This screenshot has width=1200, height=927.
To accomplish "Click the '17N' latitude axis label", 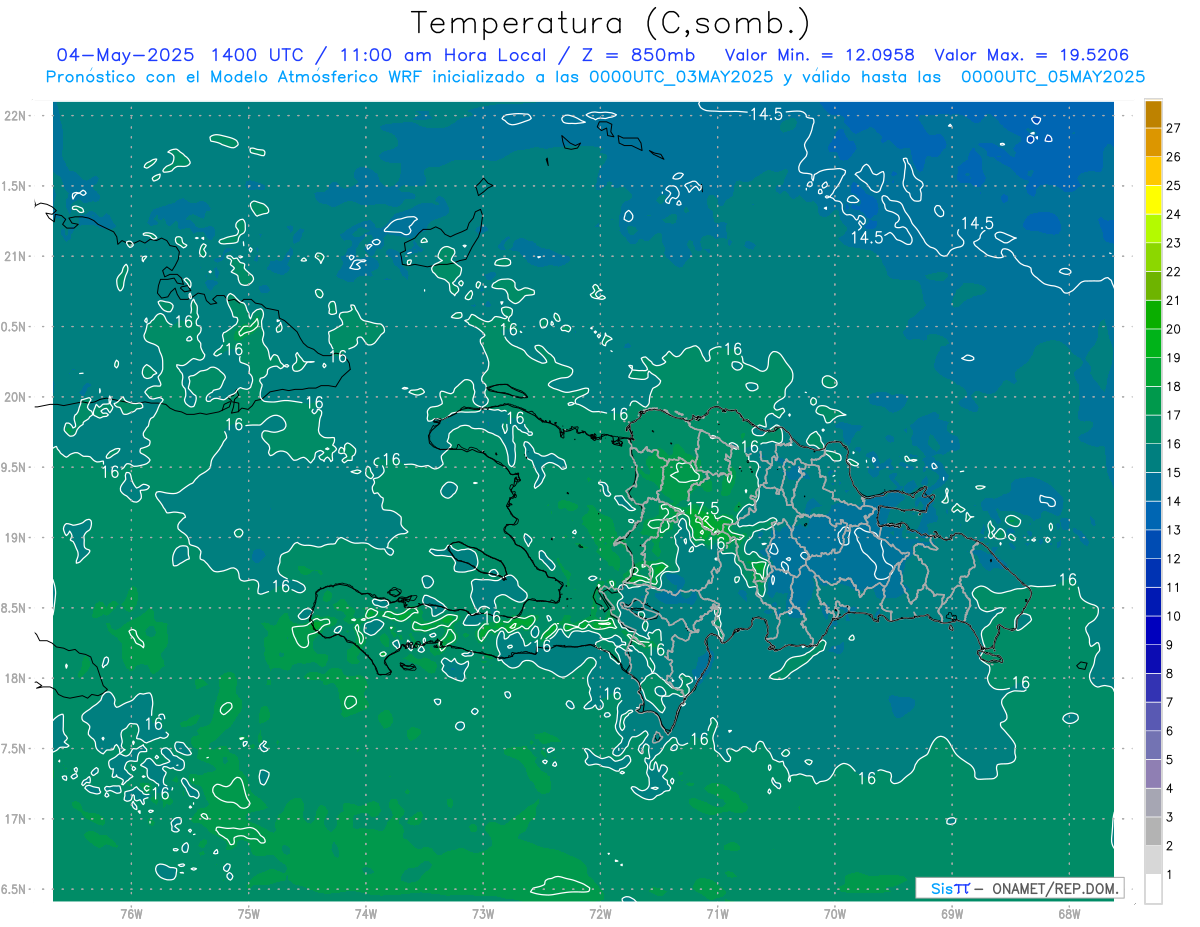I will tap(14, 819).
